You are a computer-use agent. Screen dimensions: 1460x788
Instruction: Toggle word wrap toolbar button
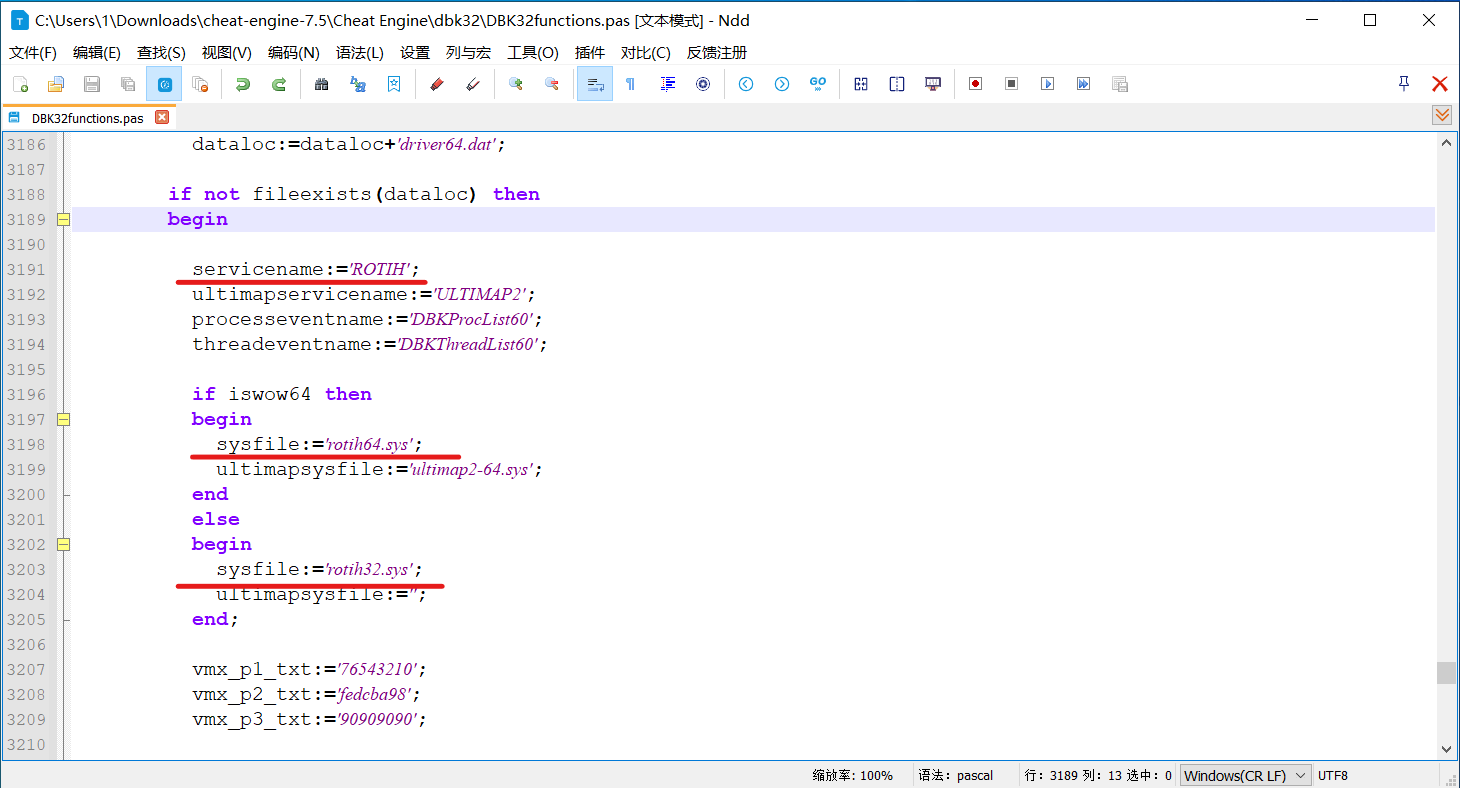click(595, 84)
